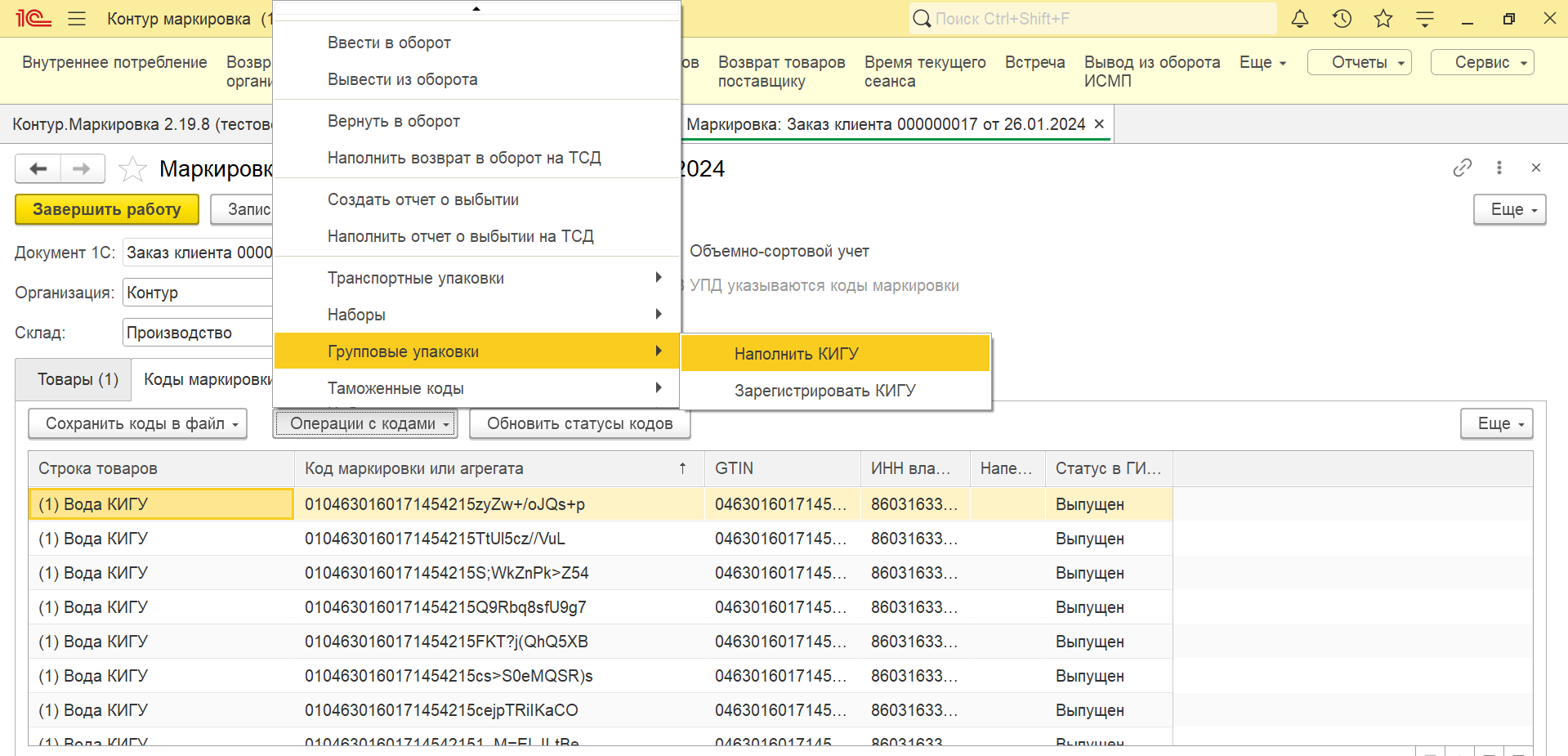Select row with code ending TtUl5cz//VuL
Viewport: 1568px width, 756px height.
point(601,539)
